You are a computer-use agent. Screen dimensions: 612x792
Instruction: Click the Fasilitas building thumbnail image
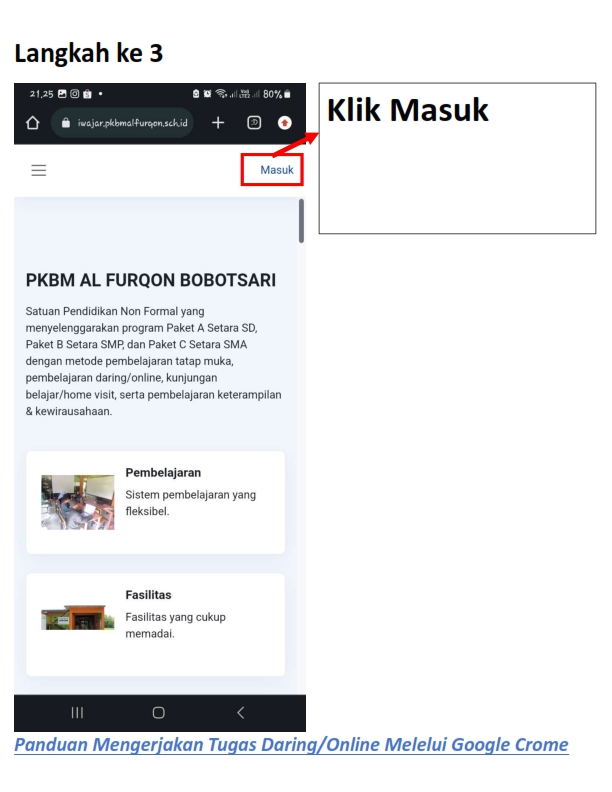(x=78, y=617)
